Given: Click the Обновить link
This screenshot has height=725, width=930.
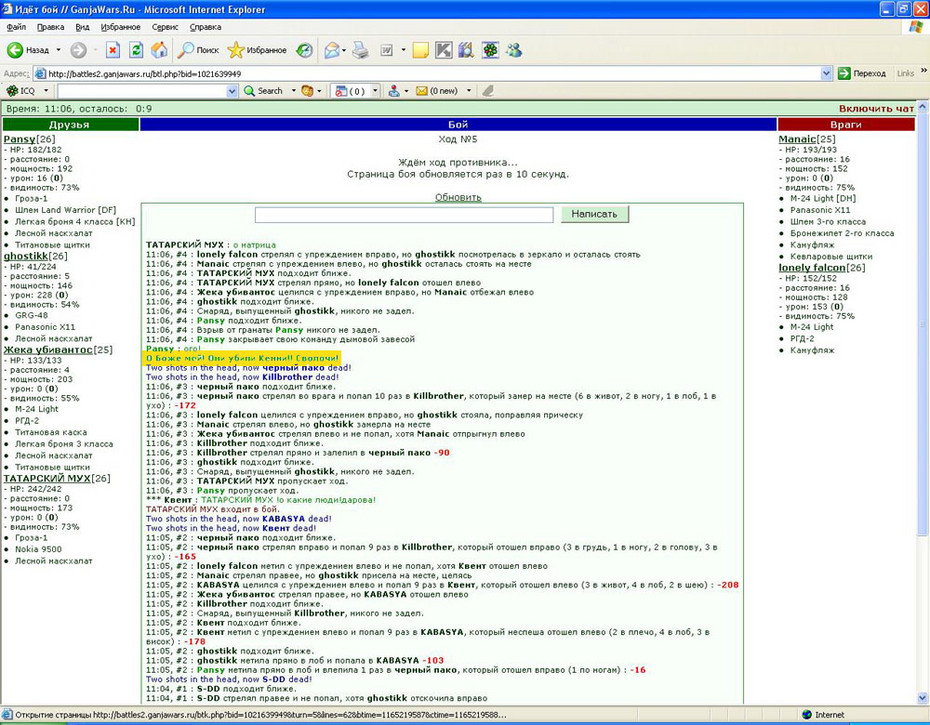Looking at the screenshot, I should click(x=458, y=197).
